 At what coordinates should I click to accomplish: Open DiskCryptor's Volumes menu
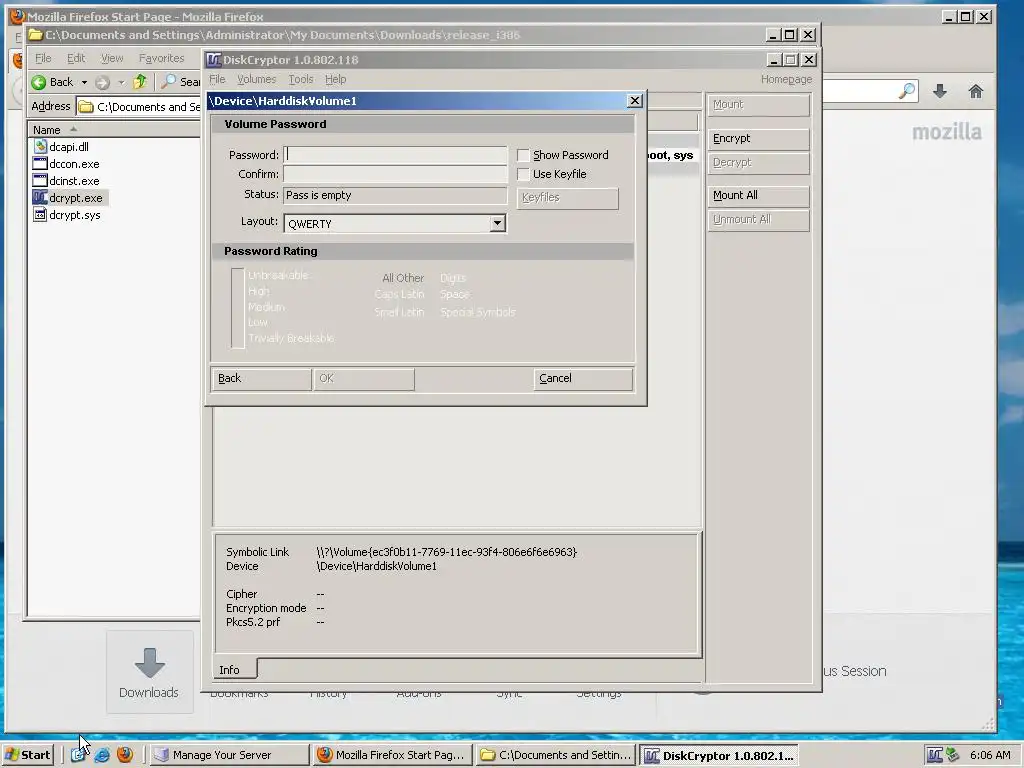pyautogui.click(x=256, y=79)
